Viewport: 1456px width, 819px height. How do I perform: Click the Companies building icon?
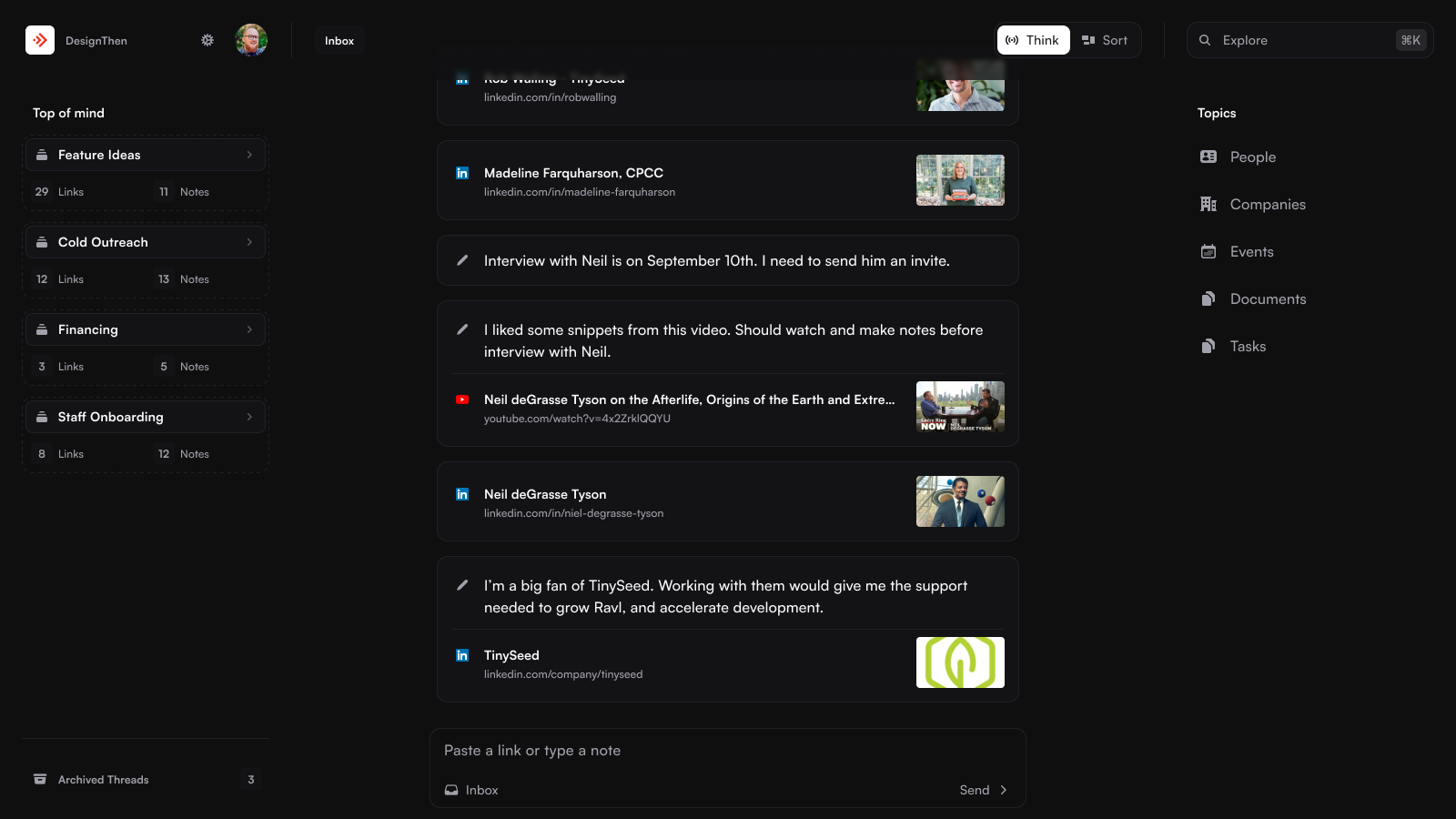(x=1208, y=204)
